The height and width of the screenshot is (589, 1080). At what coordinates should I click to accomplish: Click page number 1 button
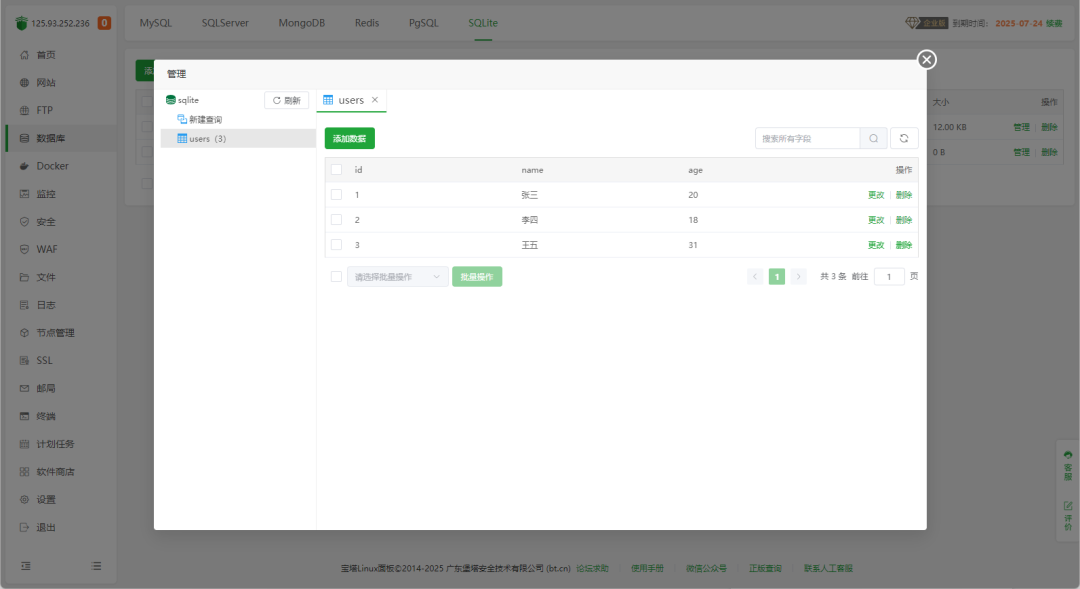click(777, 277)
